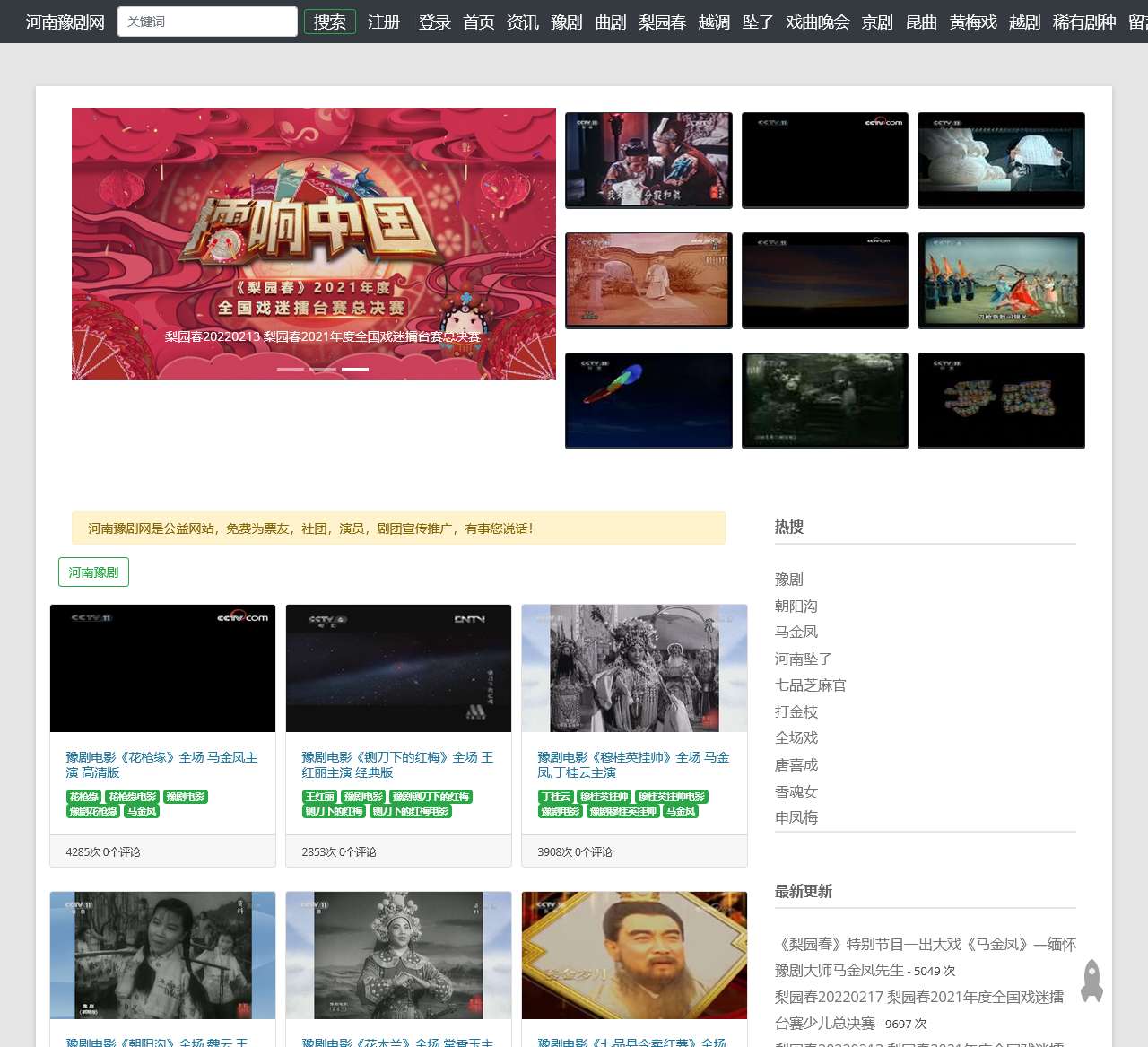This screenshot has height=1047, width=1148.
Task: Open the 豫剧 menu item in navbar
Action: (x=566, y=22)
